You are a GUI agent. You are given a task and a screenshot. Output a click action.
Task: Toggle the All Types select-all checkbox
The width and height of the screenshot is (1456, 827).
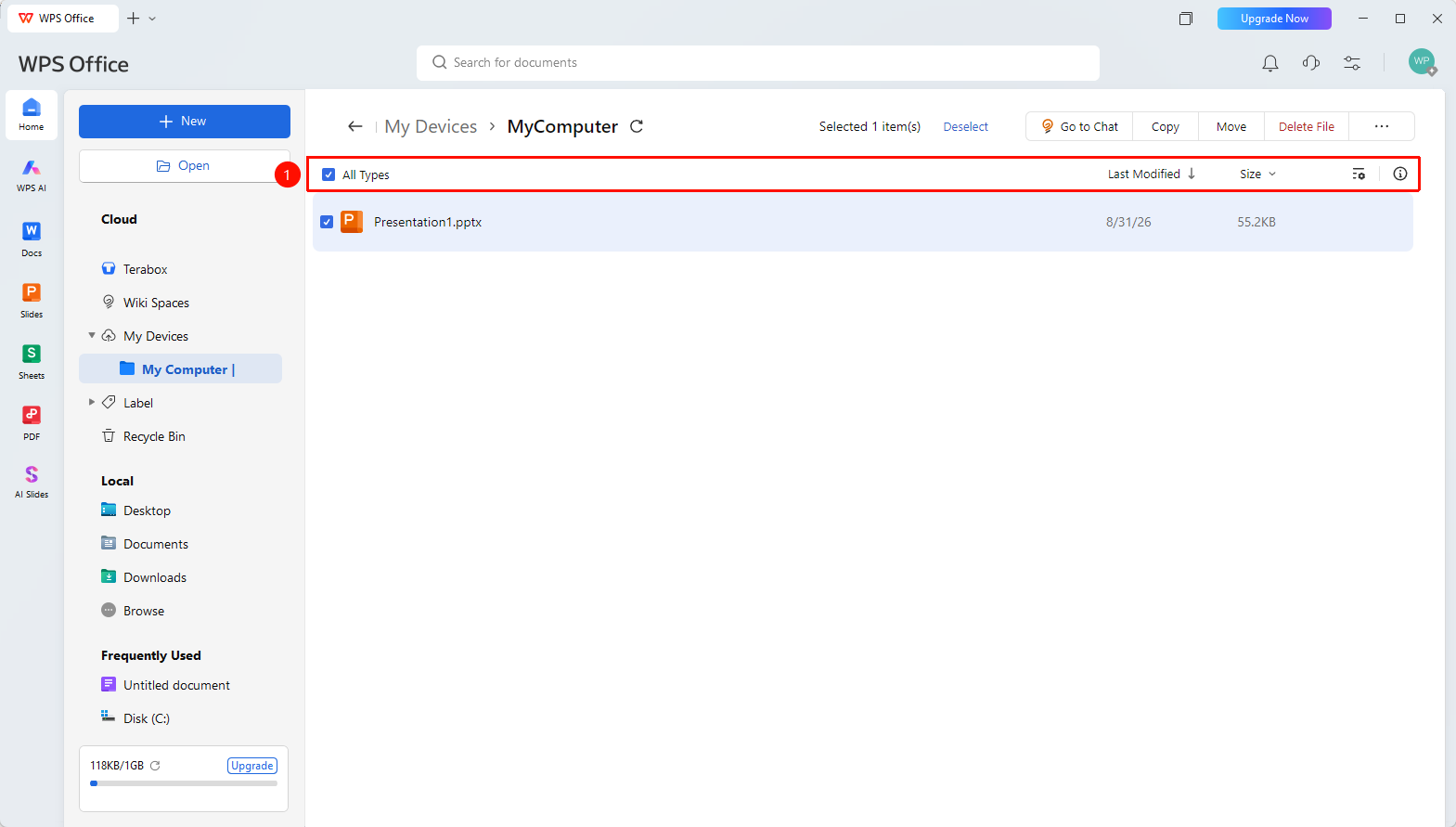coord(329,174)
